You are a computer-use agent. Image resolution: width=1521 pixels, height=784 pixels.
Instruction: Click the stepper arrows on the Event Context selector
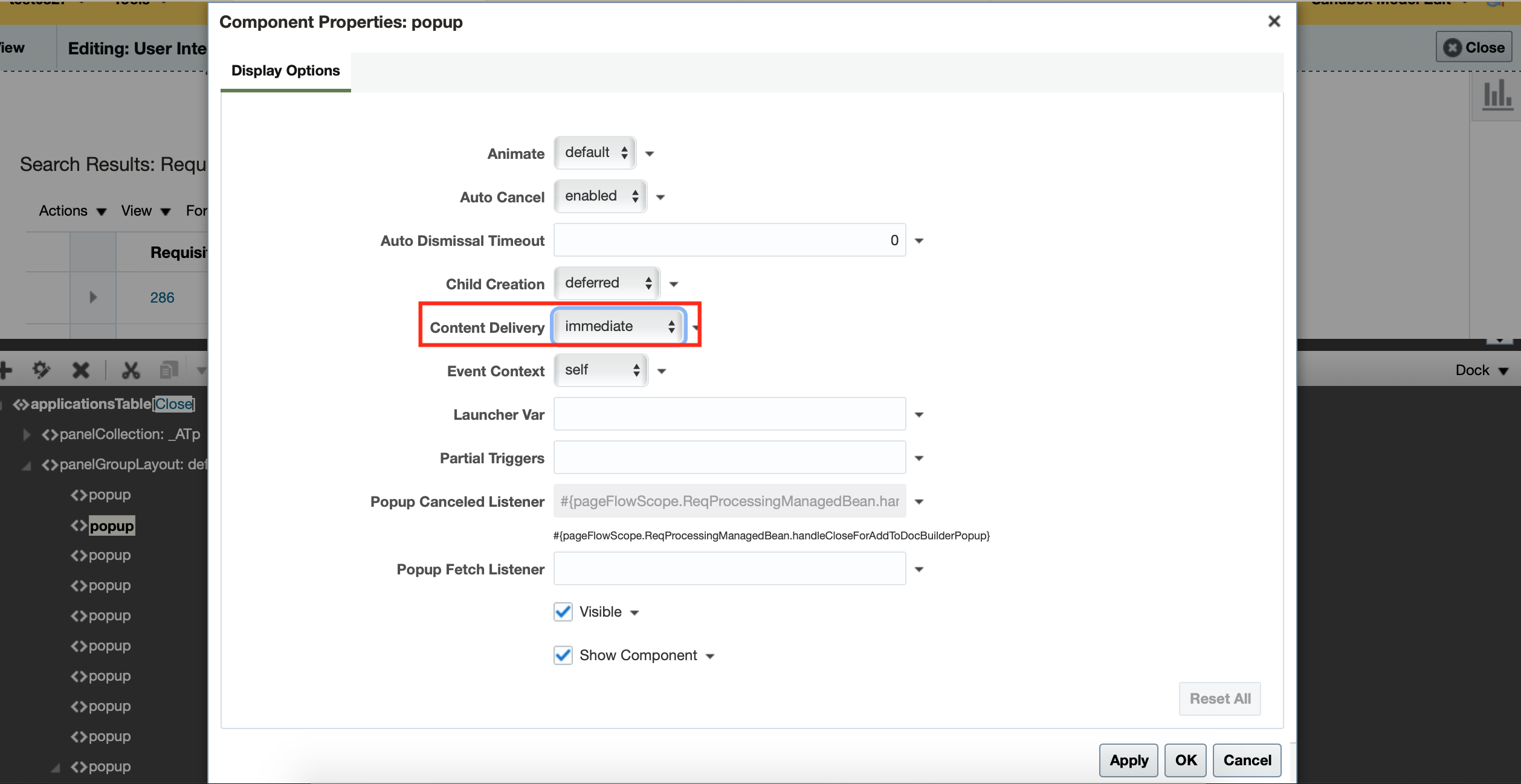point(635,370)
